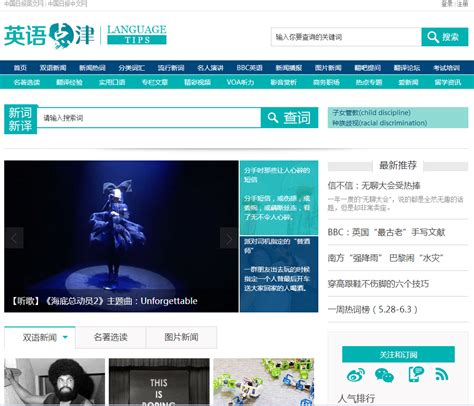
Task: Open the small robots news thumbnail
Action: (x=264, y=382)
